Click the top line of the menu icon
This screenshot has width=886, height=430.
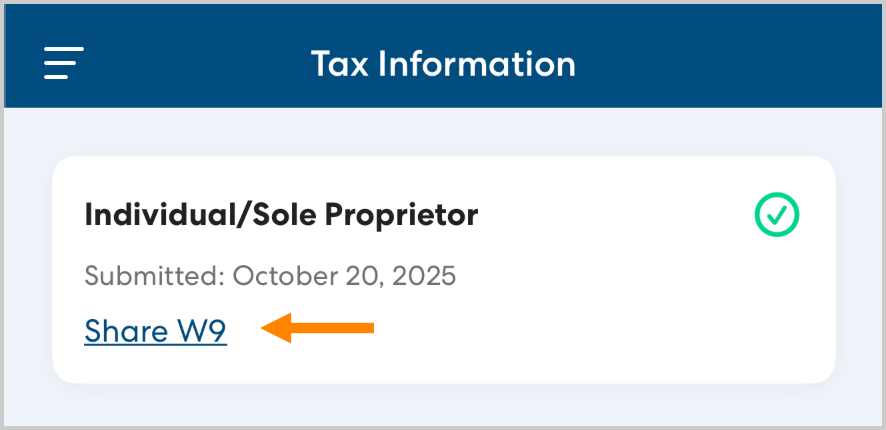(x=63, y=48)
